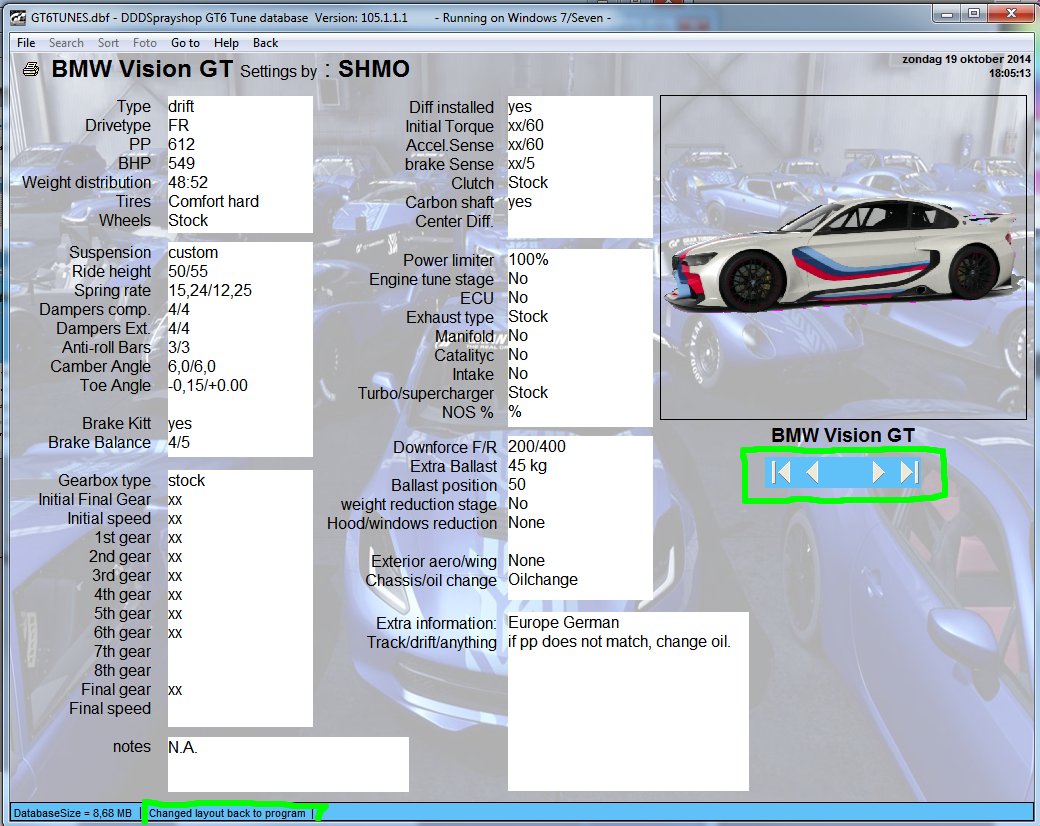Click the tuner name "SHMO" in the header
This screenshot has width=1040, height=826.
click(373, 69)
